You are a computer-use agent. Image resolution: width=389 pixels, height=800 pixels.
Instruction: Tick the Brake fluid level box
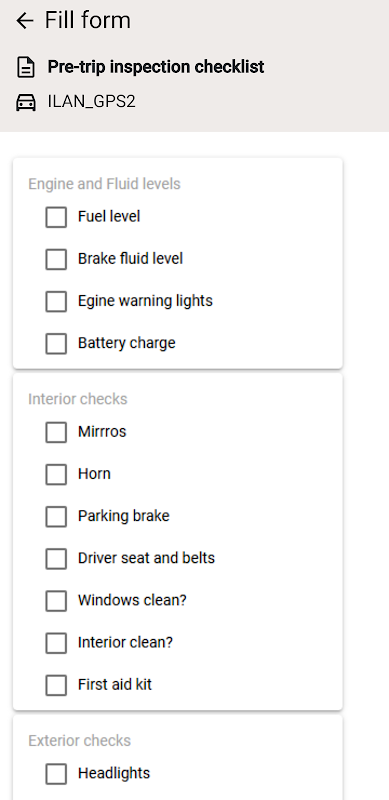coord(56,259)
